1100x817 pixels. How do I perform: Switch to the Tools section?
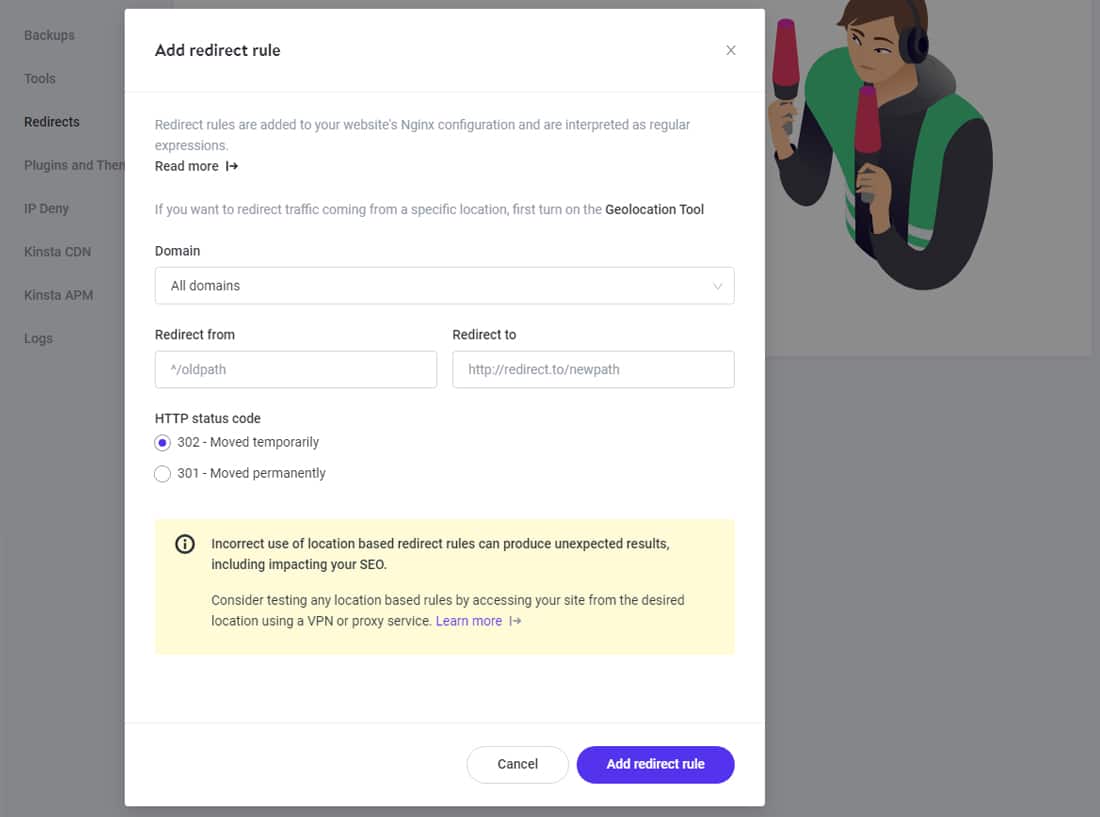(x=40, y=78)
